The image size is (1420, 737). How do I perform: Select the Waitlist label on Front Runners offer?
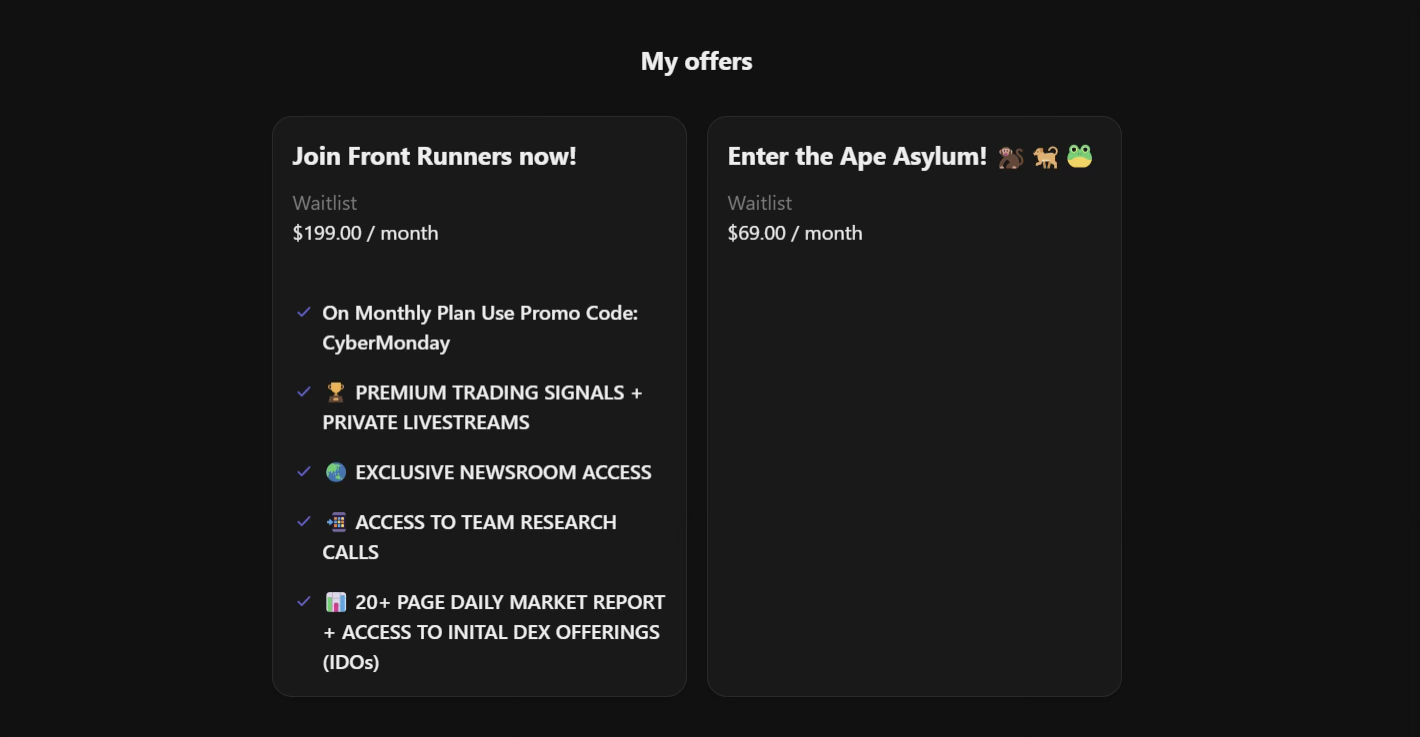pos(323,203)
